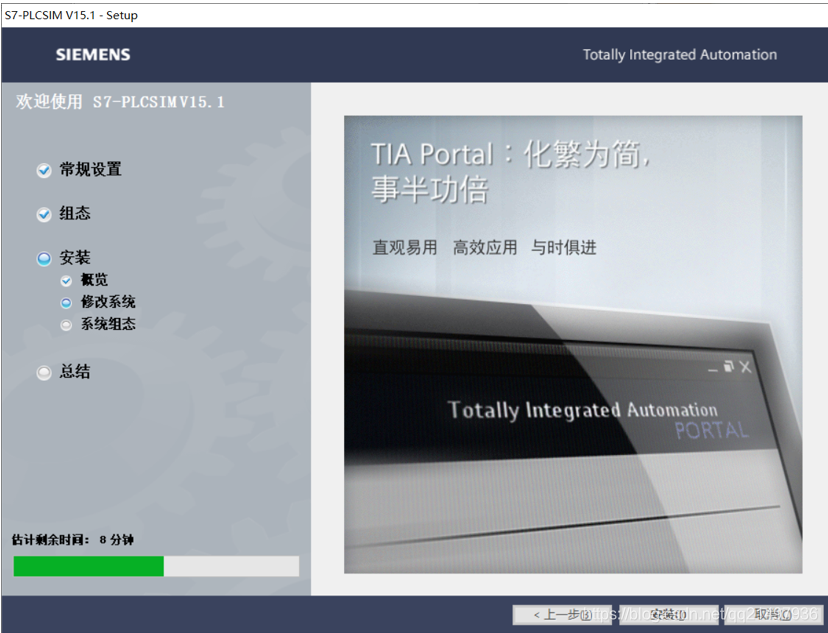The image size is (828, 633).
Task: Select the 概览 sub-step label
Action: coord(94,280)
